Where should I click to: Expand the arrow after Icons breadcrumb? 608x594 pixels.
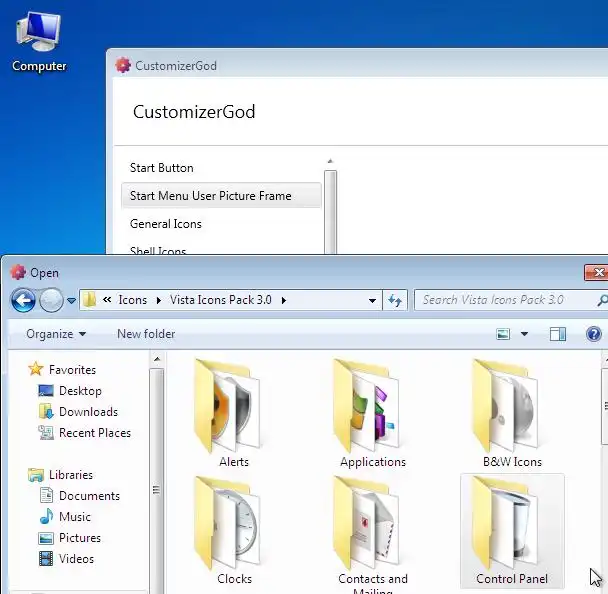[158, 300]
